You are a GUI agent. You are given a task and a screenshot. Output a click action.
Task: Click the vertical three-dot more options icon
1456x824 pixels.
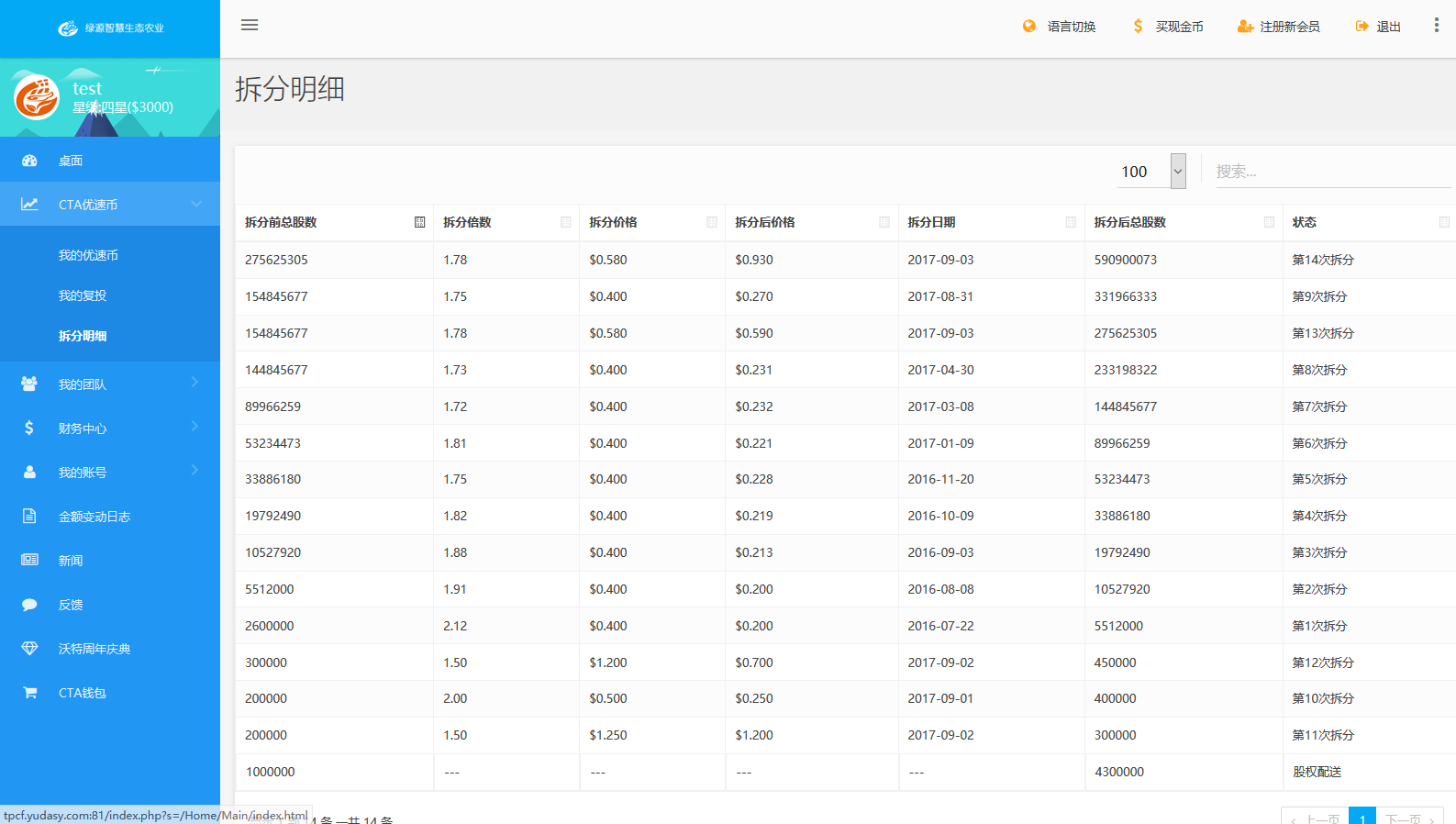(1436, 26)
